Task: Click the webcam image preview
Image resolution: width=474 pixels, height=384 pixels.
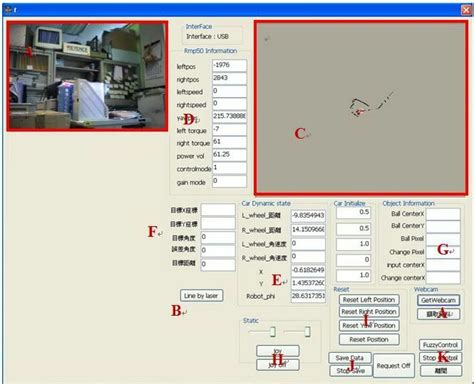Action: pos(87,76)
